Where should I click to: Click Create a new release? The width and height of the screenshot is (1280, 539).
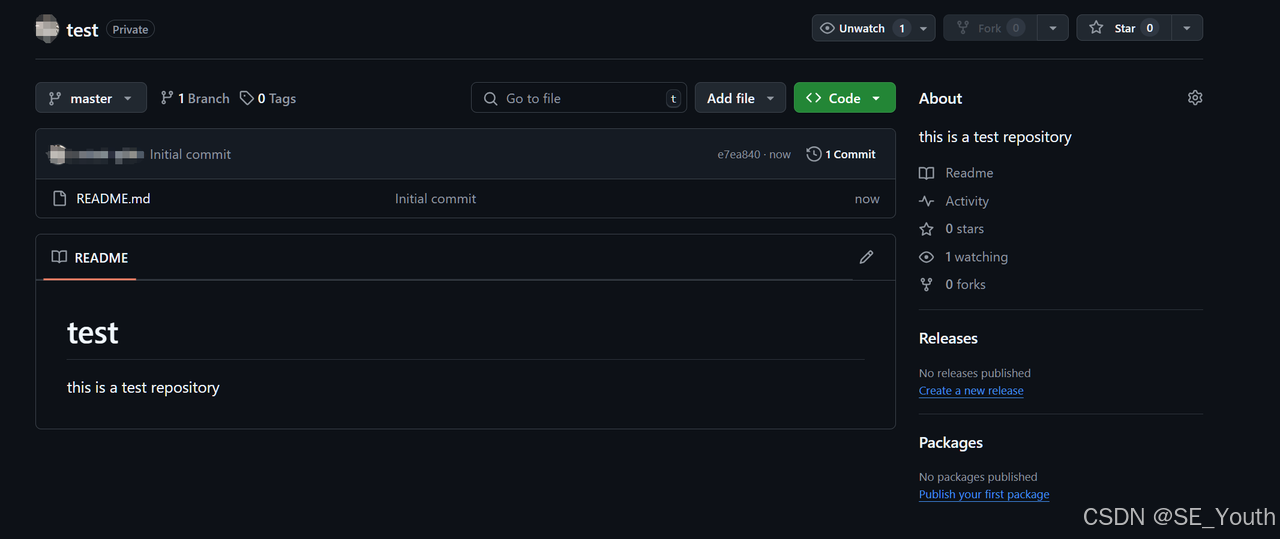tap(971, 391)
